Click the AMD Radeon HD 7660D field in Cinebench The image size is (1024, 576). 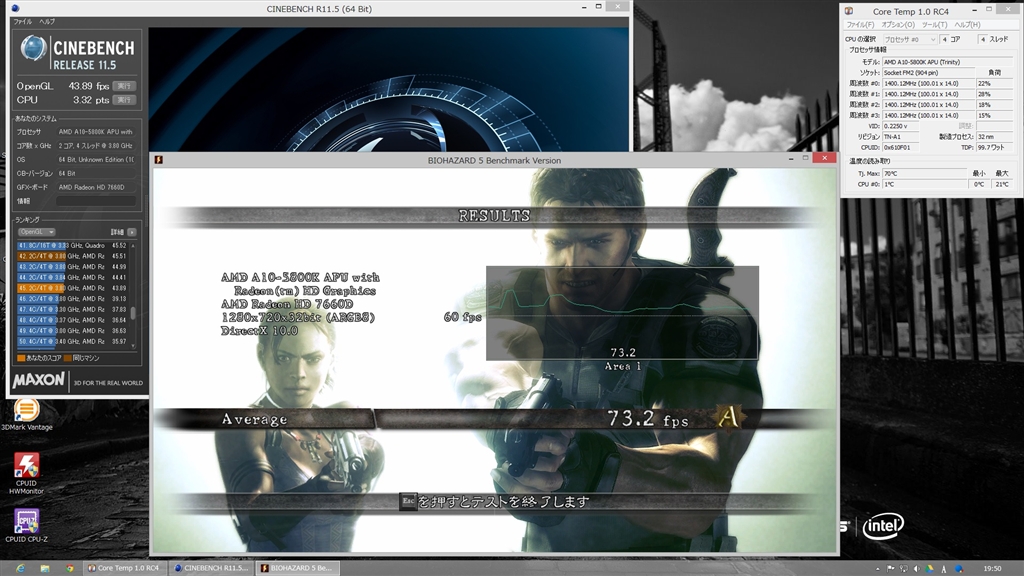point(96,187)
